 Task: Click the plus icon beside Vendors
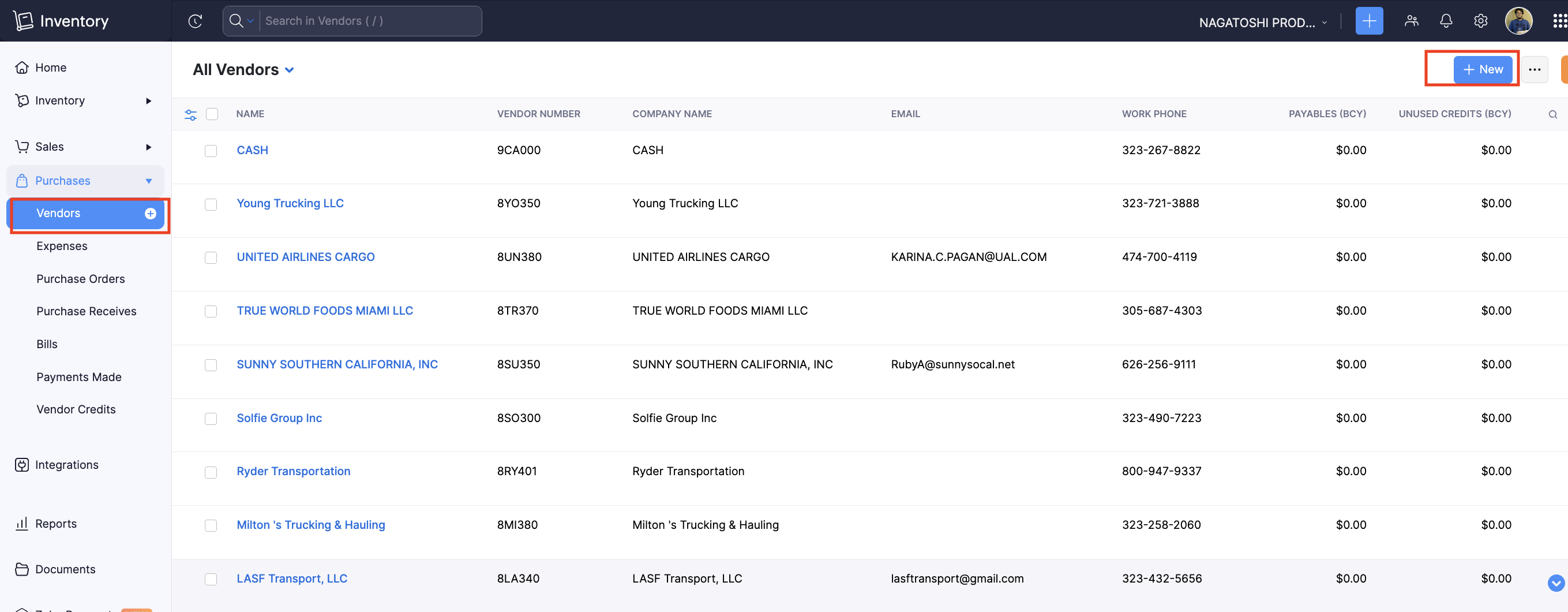pyautogui.click(x=151, y=214)
